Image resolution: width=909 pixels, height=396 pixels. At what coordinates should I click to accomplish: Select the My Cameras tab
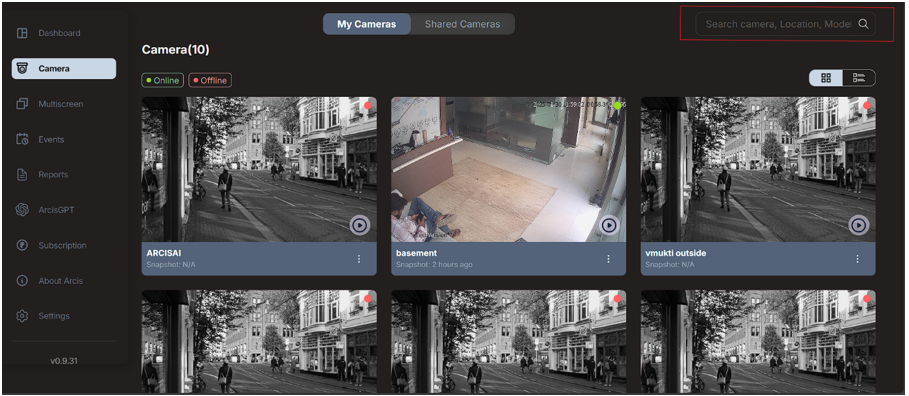click(x=366, y=24)
